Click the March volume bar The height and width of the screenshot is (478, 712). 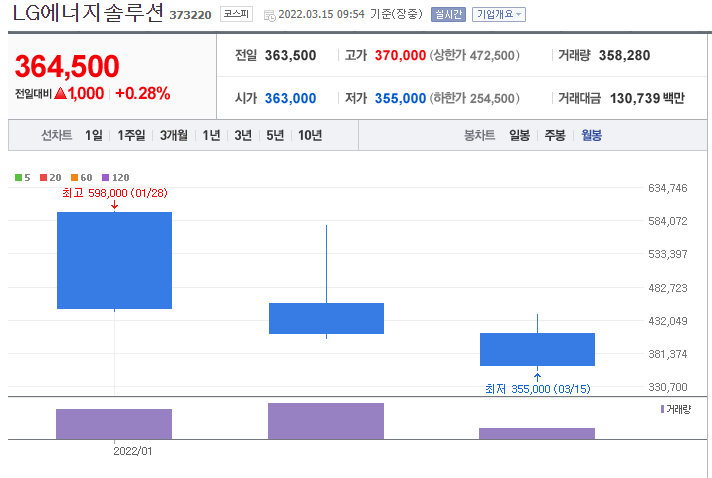[x=537, y=434]
